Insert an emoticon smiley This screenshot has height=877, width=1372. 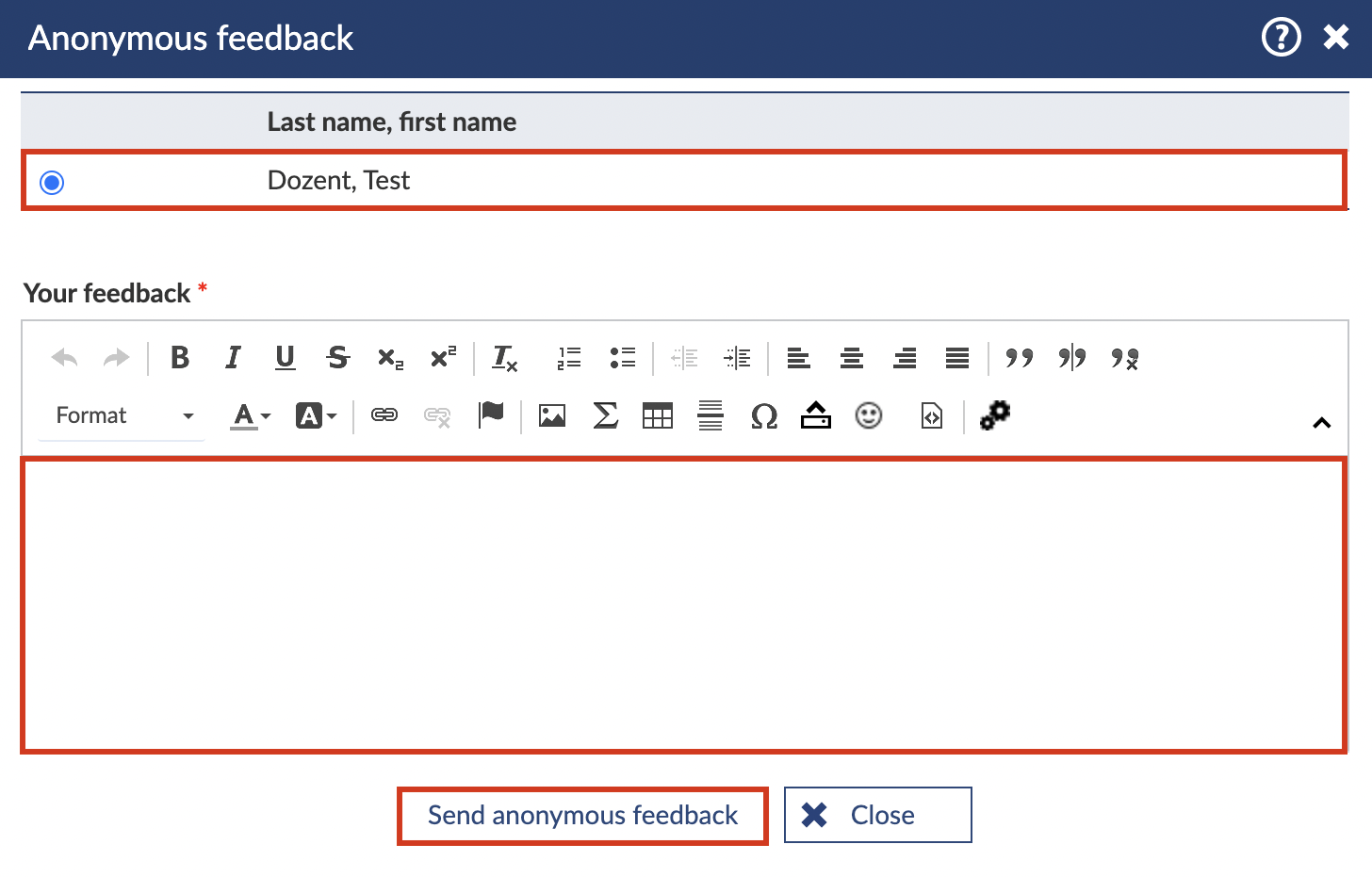(x=869, y=415)
